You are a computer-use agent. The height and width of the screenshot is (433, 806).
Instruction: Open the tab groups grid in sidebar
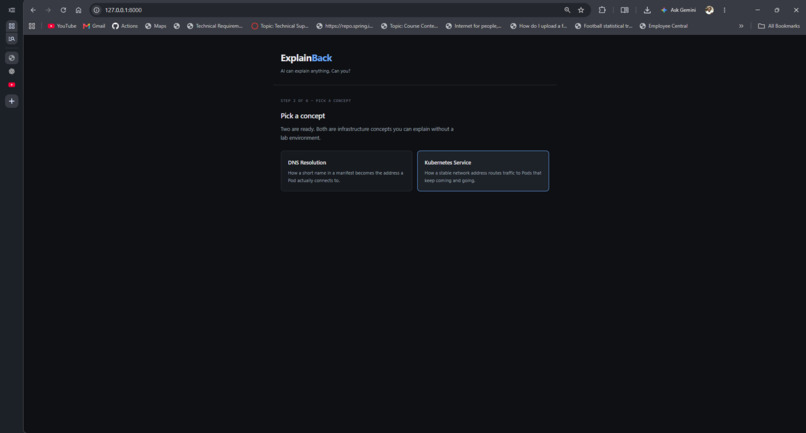point(11,26)
